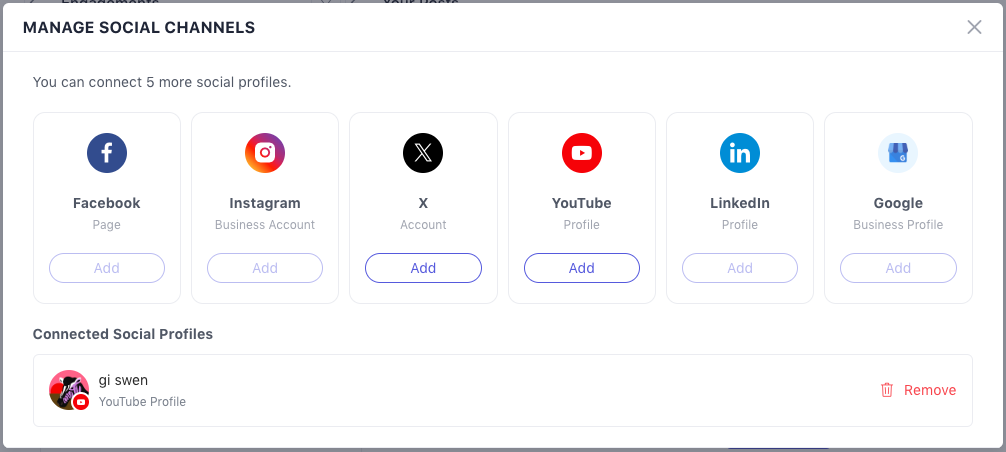Click the X account logo icon
The height and width of the screenshot is (452, 1006).
(x=423, y=153)
